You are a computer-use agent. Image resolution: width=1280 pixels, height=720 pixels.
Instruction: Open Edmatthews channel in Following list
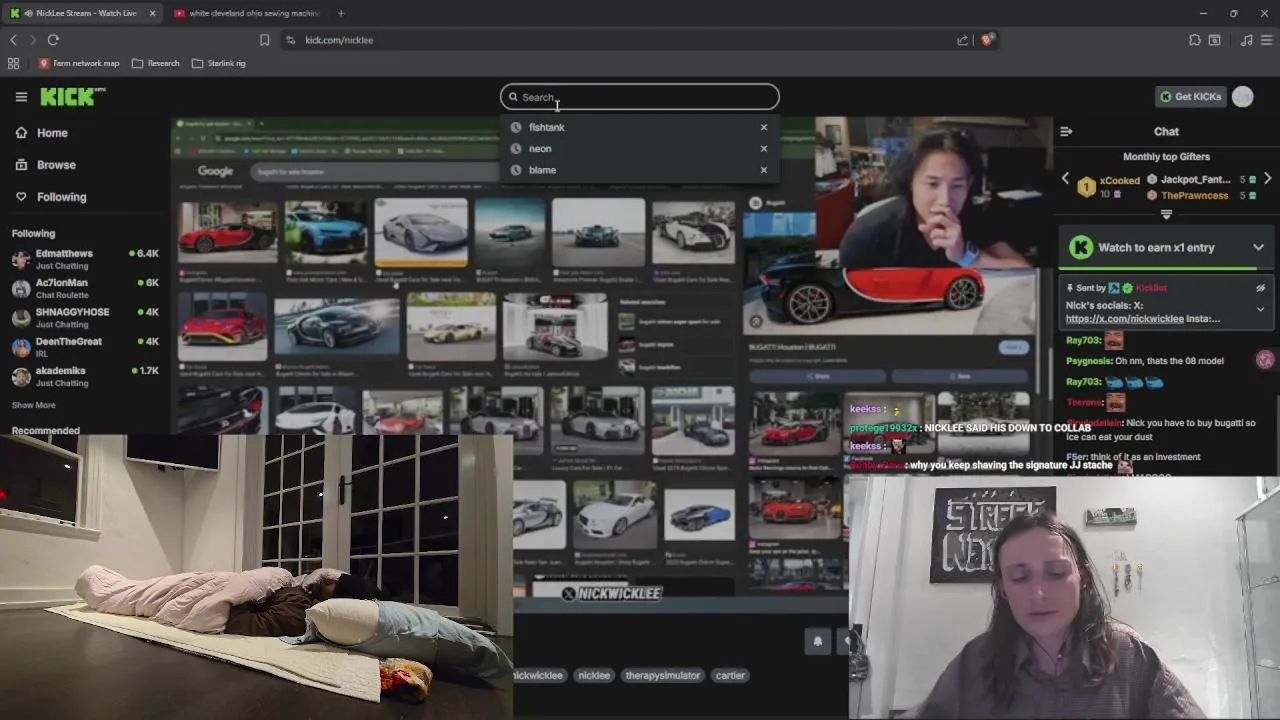pos(84,259)
